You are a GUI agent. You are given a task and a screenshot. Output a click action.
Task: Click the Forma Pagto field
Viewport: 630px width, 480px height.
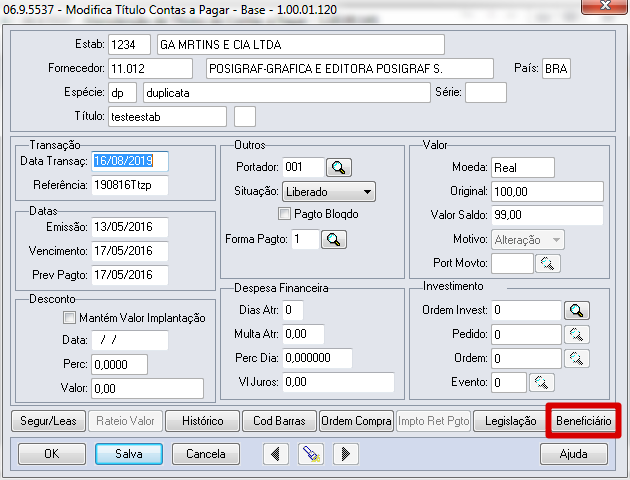tap(305, 239)
